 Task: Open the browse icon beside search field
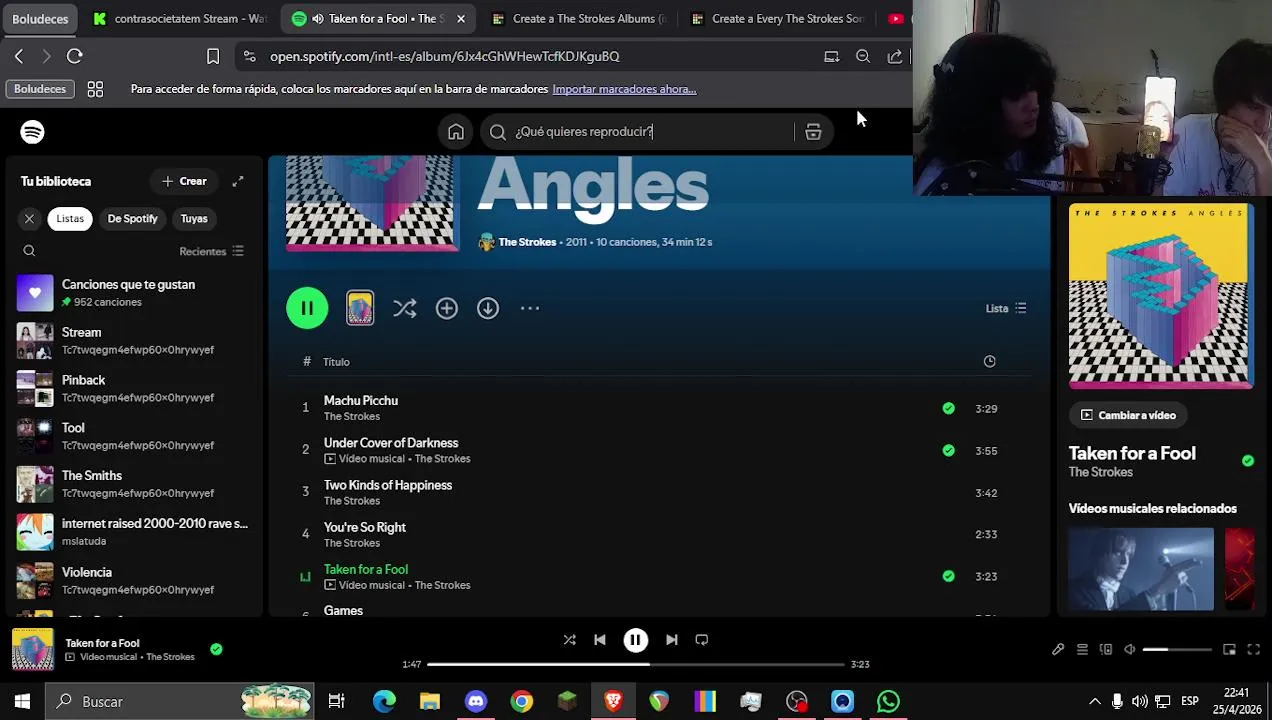tap(813, 132)
